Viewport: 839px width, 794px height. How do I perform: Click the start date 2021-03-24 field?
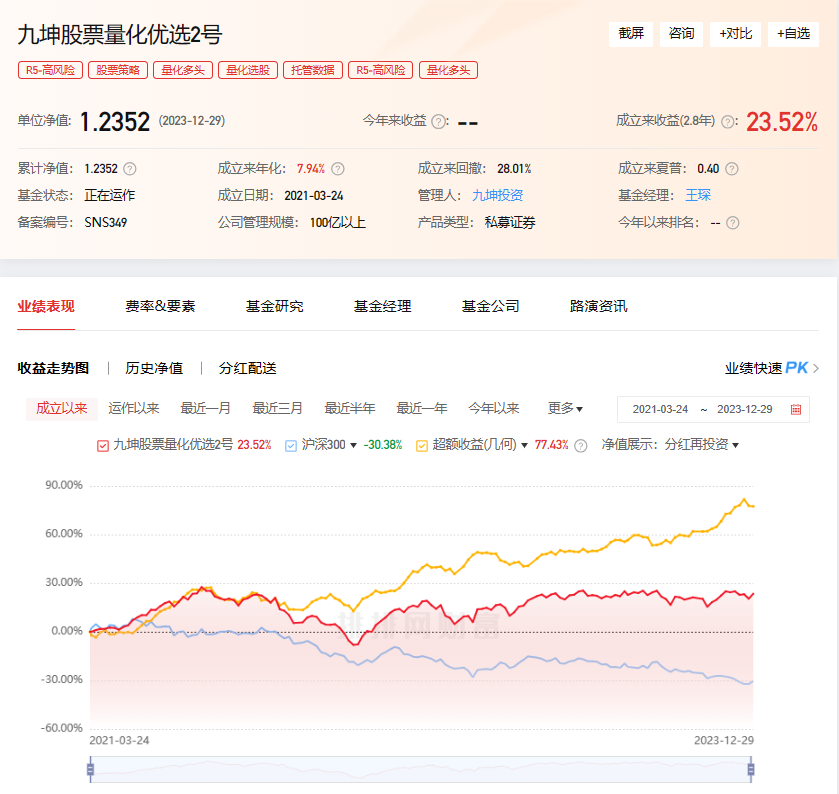point(660,409)
